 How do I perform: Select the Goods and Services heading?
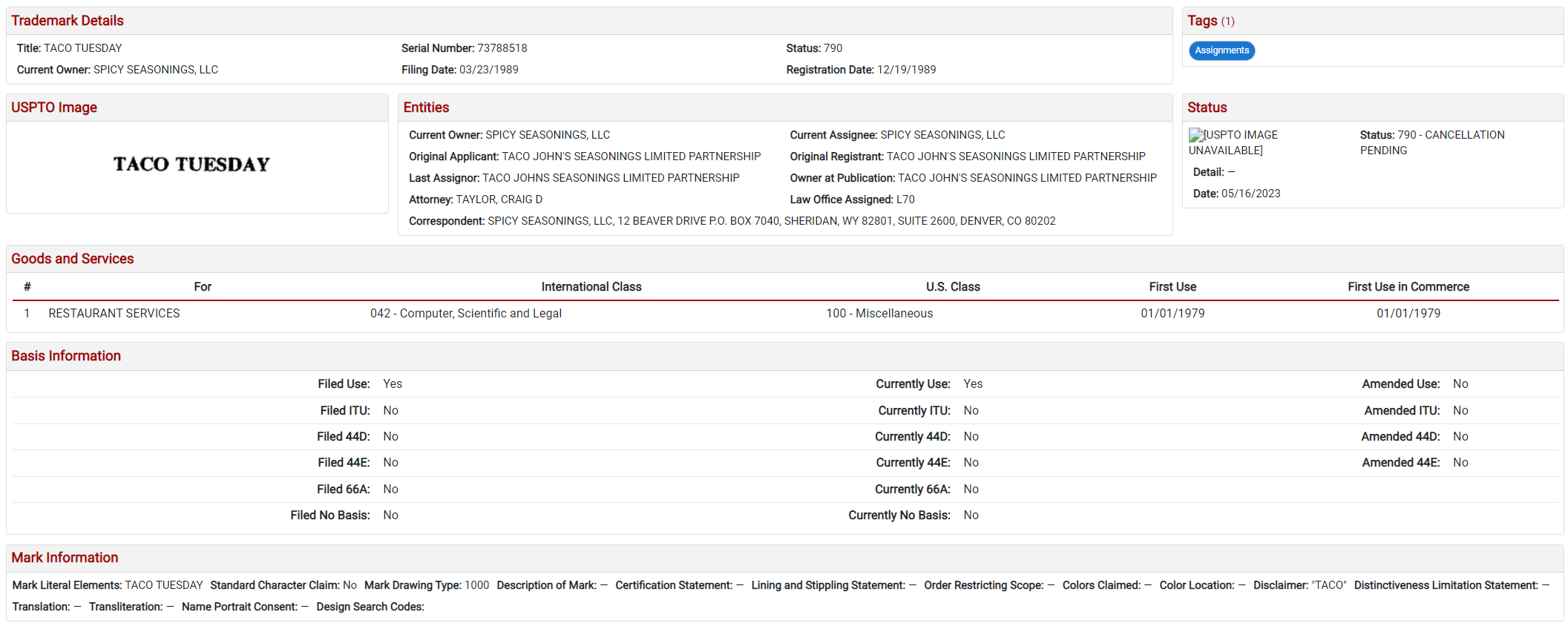73,259
